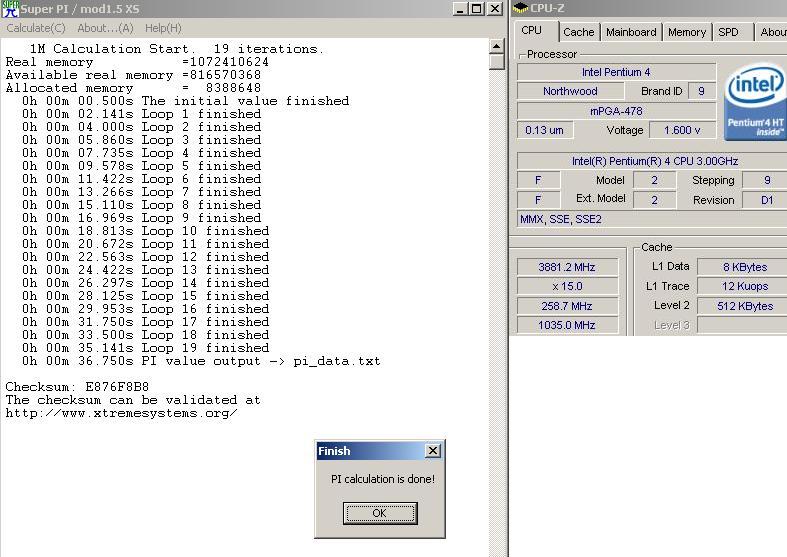
Task: Close the Finish dialog
Action: [433, 451]
